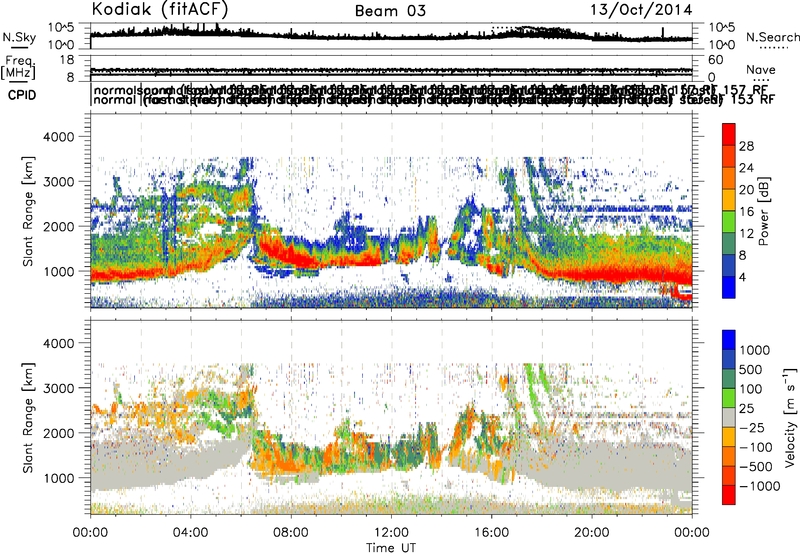Click the "-25" tick on Velocity colorbar
Screen dimensions: 800x554
click(752, 428)
